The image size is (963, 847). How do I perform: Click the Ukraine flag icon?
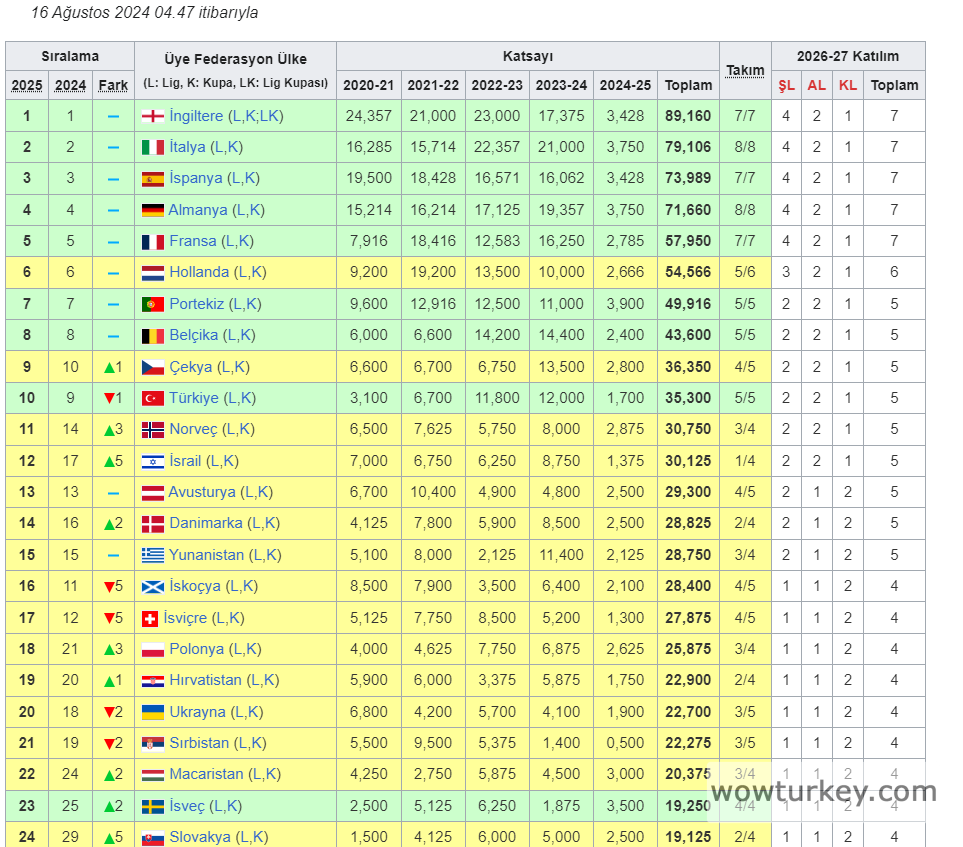152,712
